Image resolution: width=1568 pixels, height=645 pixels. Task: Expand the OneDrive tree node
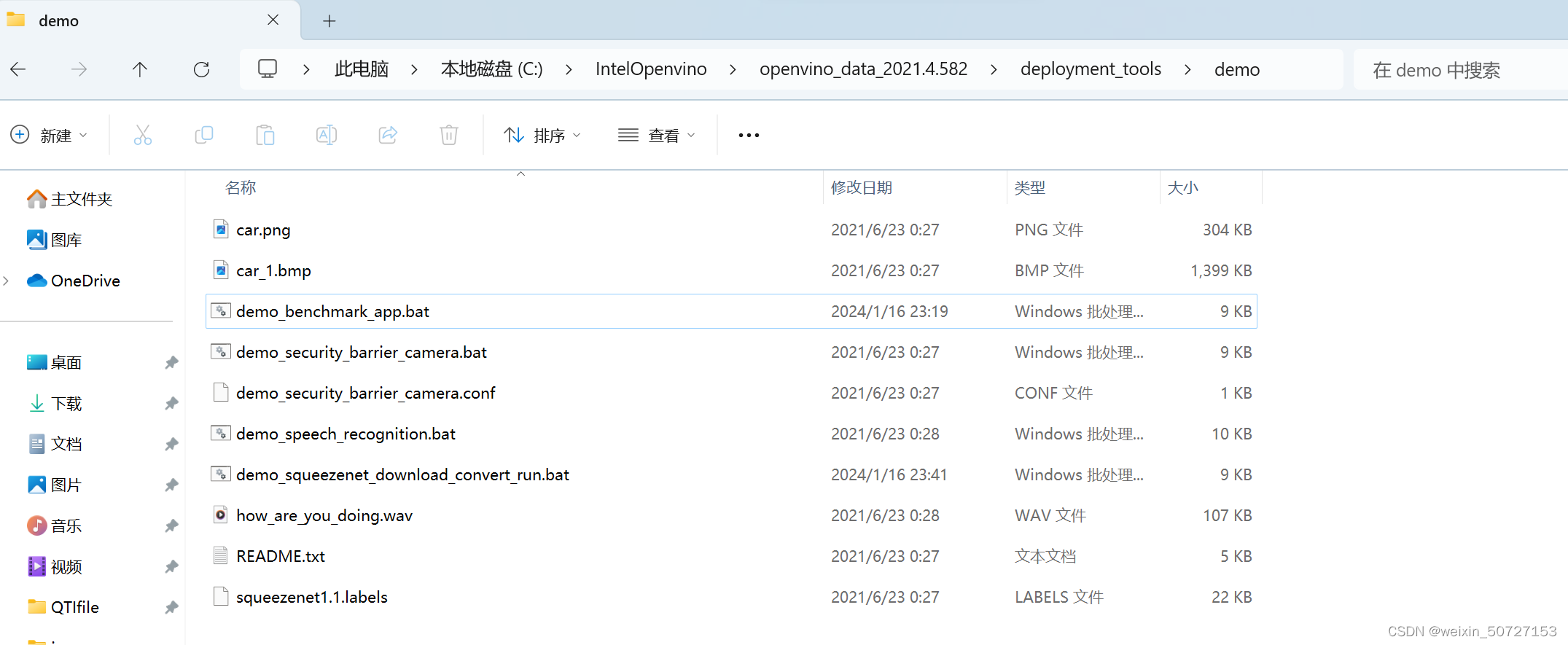[7, 281]
